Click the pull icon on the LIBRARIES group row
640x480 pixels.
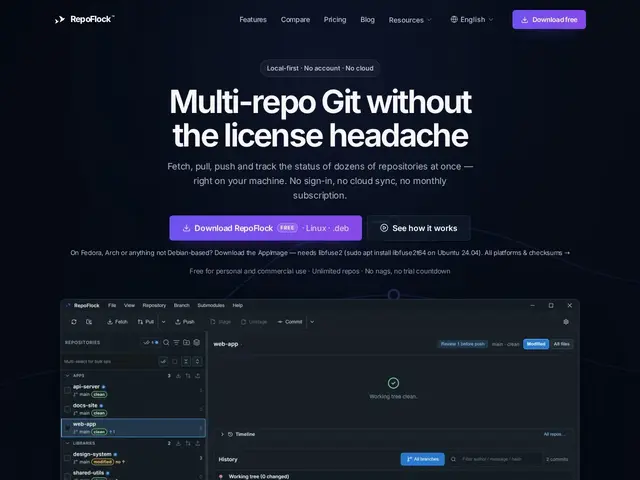[x=188, y=443]
